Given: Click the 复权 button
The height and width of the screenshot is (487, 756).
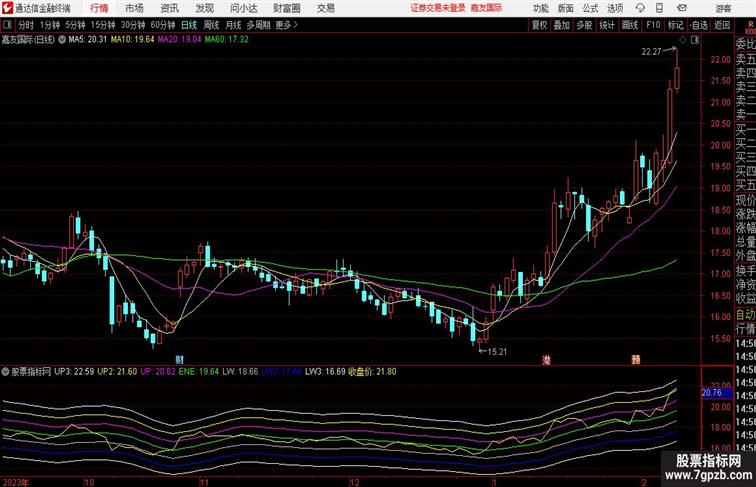Looking at the screenshot, I should (x=540, y=25).
